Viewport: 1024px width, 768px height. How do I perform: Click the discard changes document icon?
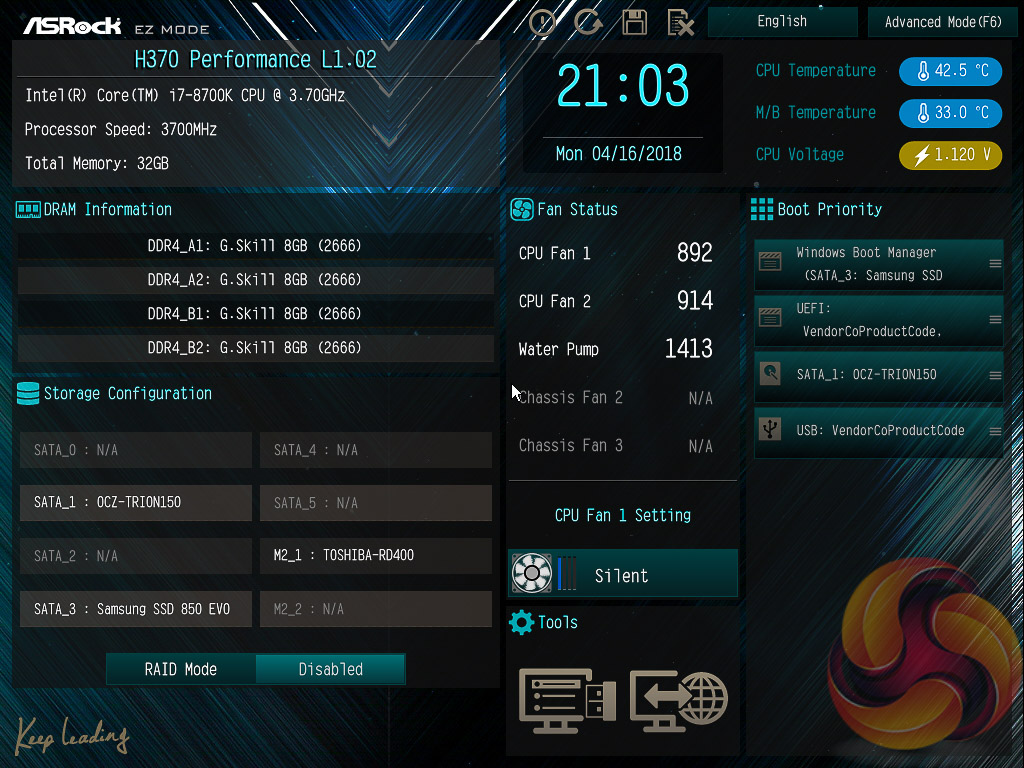pyautogui.click(x=680, y=23)
